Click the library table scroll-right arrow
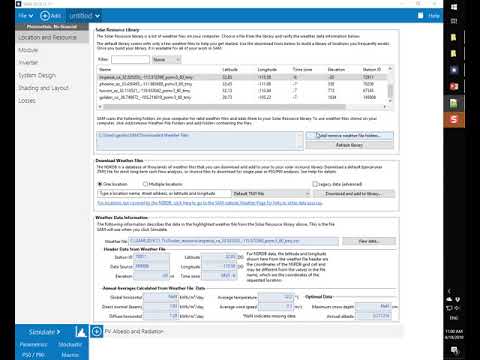The image size is (480, 360). [385, 107]
